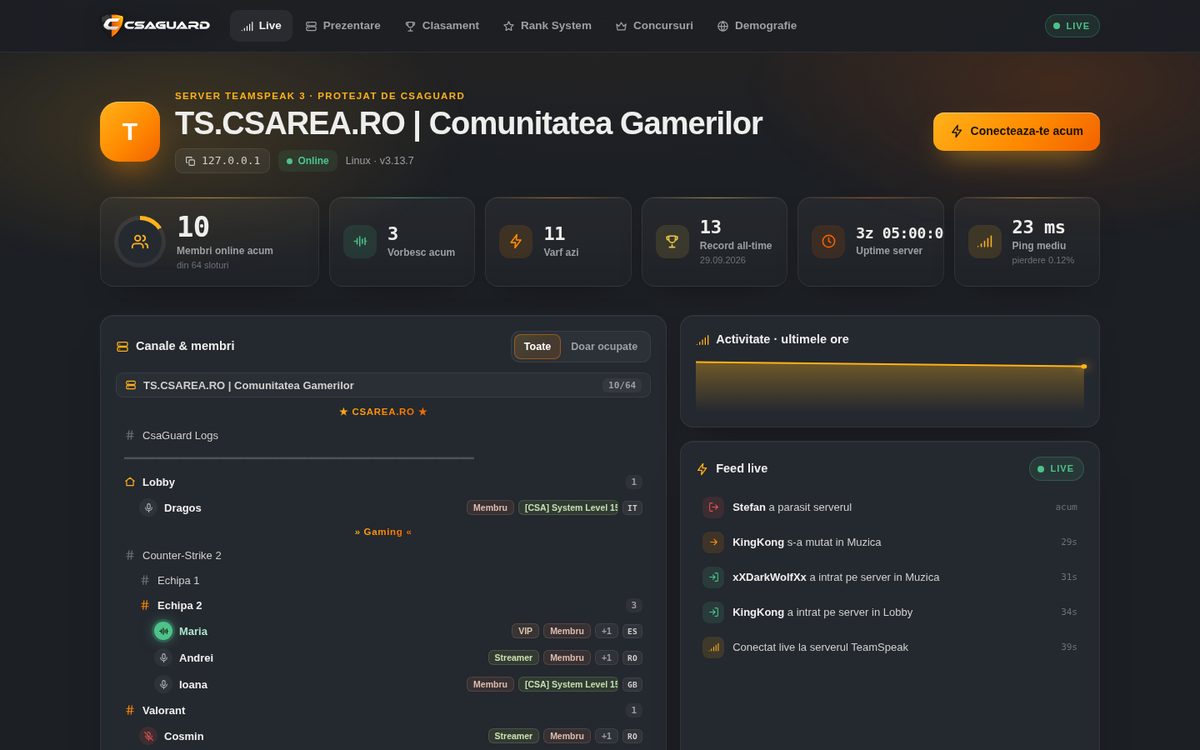Open the Concursuri tab

click(x=654, y=26)
